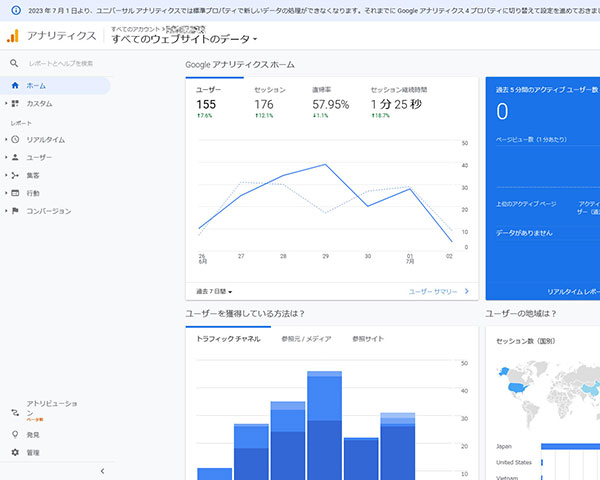Screen dimensions: 600x480
Task: Click the arrow beside ユーザー サマリー
Action: coord(466,291)
